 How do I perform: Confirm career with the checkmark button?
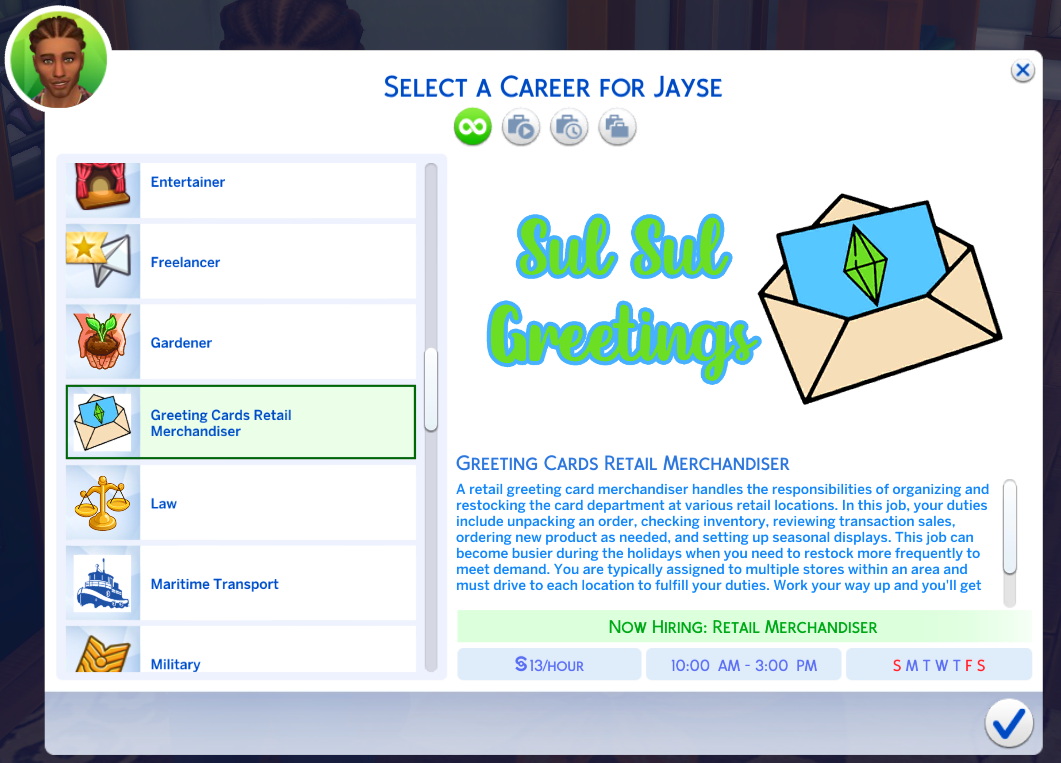tap(1008, 722)
